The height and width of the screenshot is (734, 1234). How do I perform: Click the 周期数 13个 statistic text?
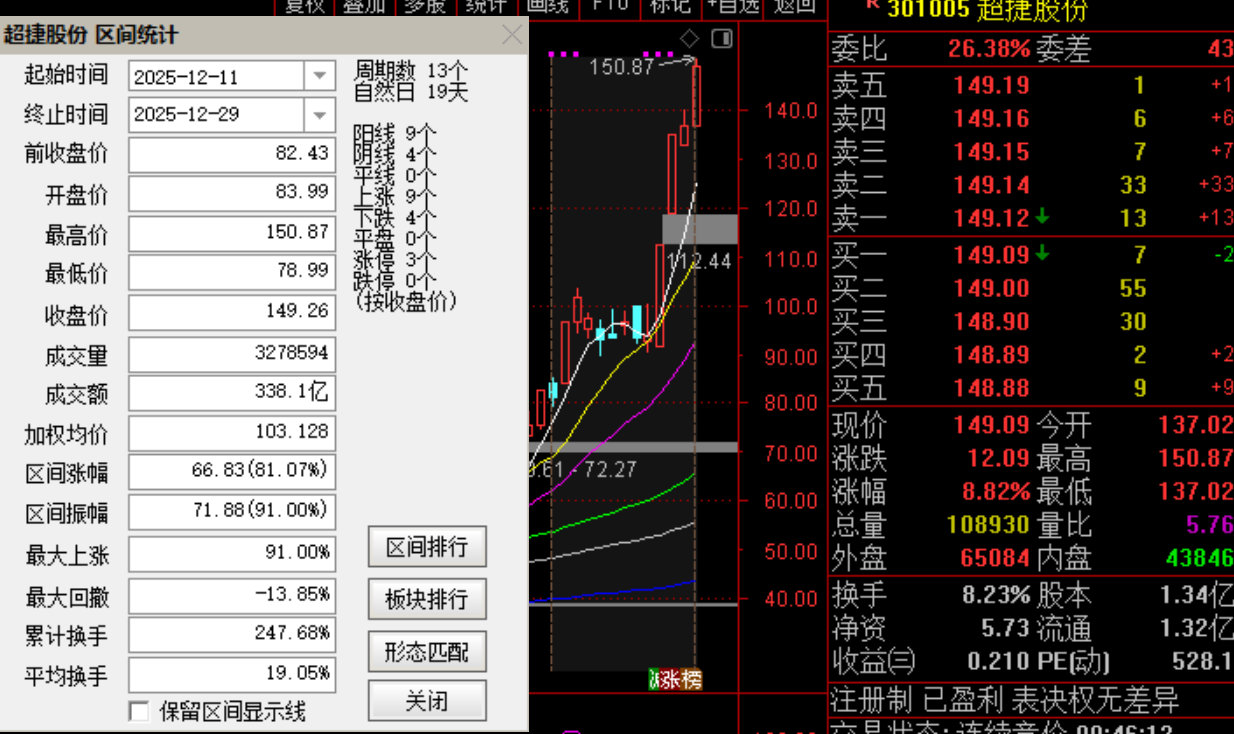tap(411, 71)
